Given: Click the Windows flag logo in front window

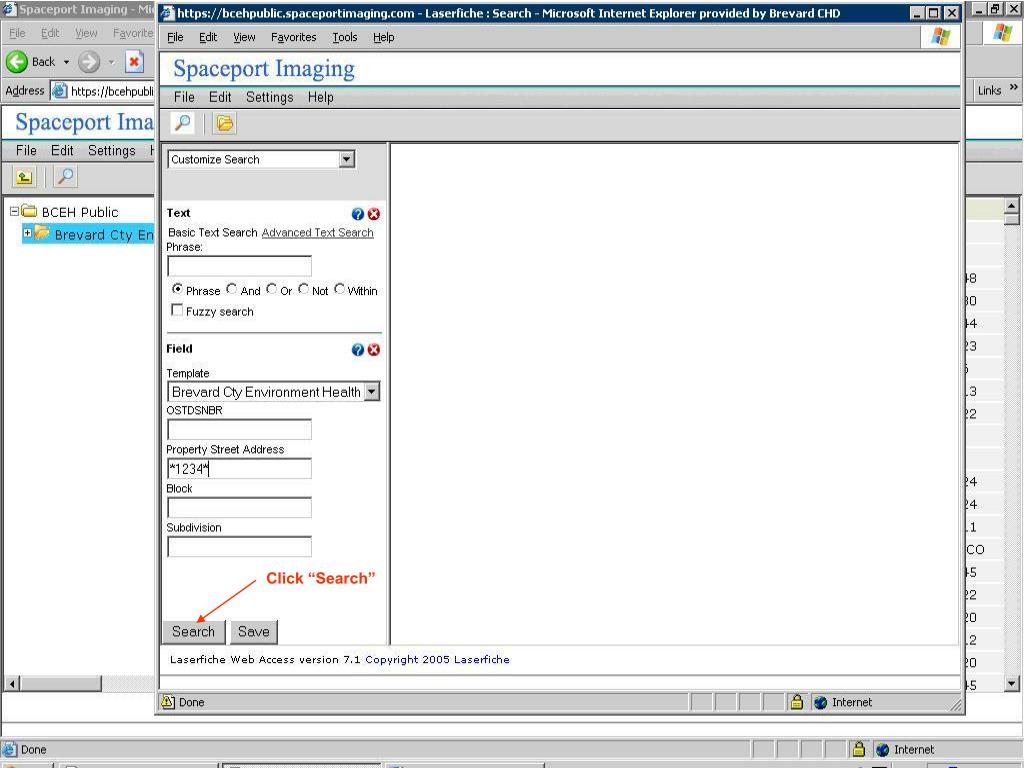Looking at the screenshot, I should click(941, 37).
